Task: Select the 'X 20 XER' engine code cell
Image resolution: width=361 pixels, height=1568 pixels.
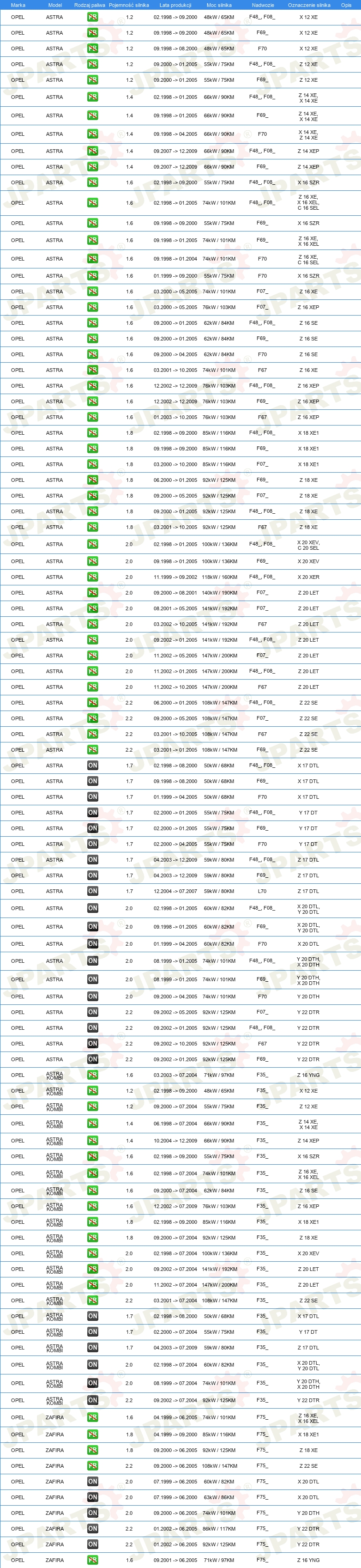Action: (308, 577)
